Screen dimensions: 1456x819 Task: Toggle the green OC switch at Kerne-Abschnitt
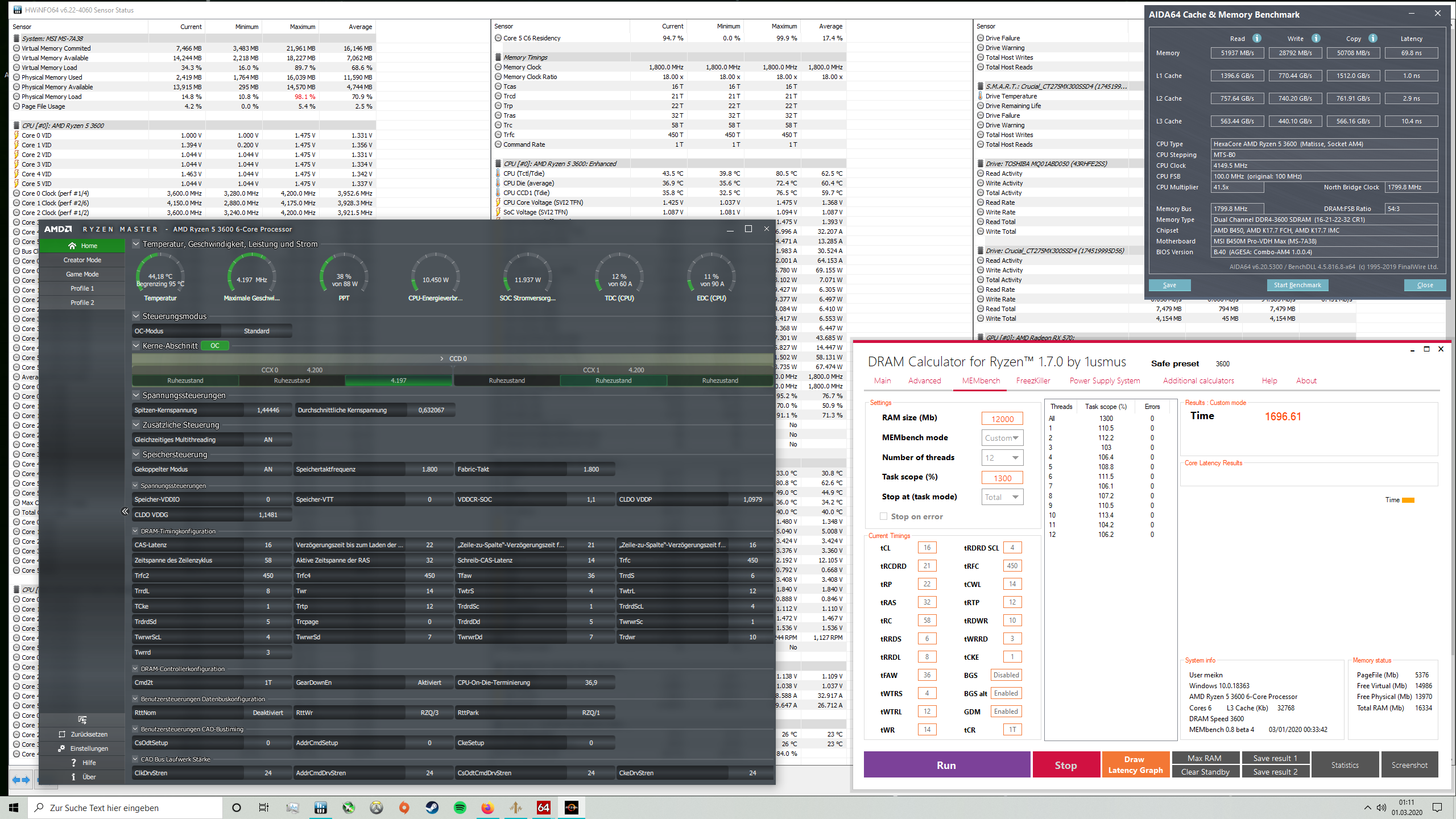tap(215, 346)
